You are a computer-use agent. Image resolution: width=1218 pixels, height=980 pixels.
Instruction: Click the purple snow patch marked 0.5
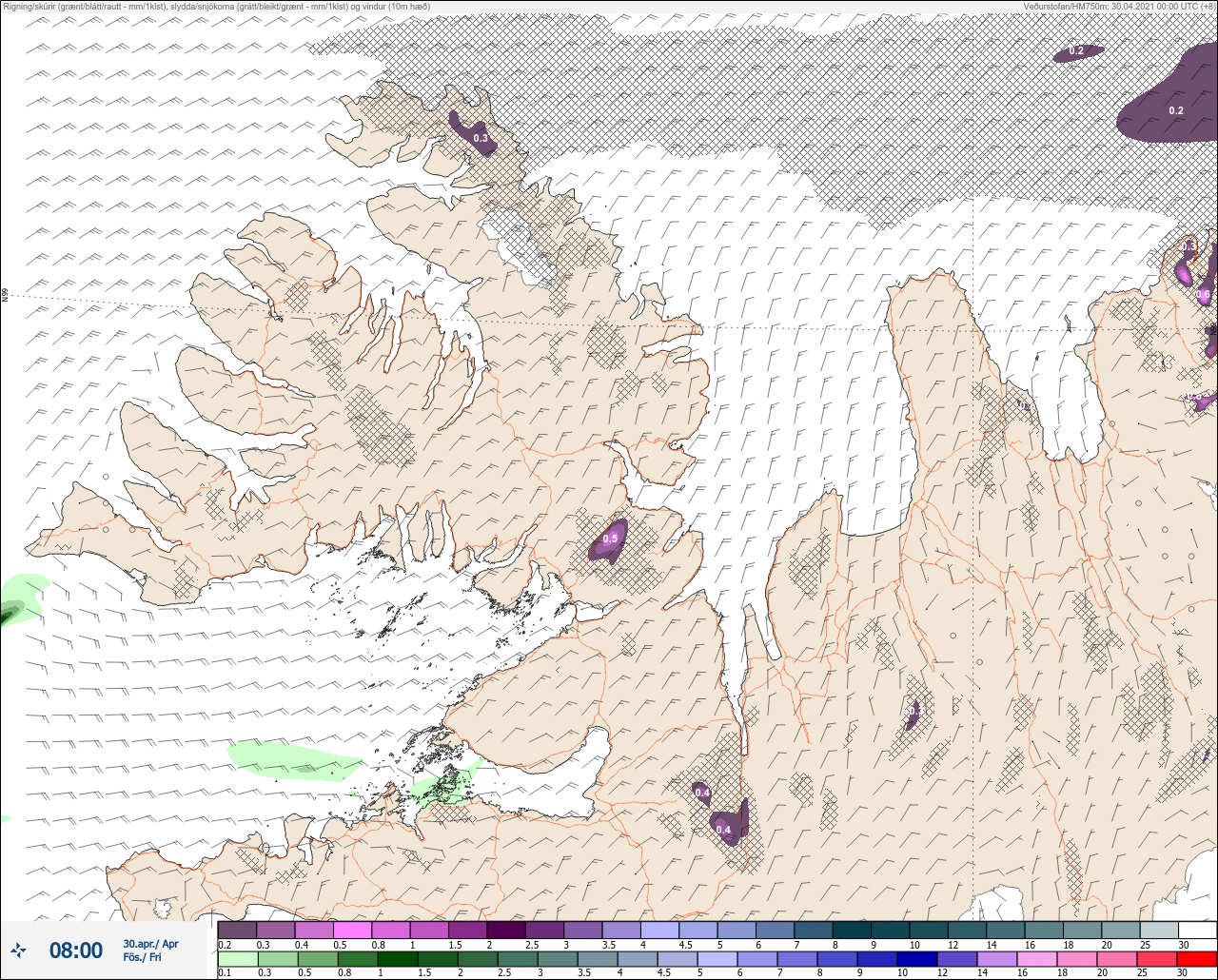608,540
